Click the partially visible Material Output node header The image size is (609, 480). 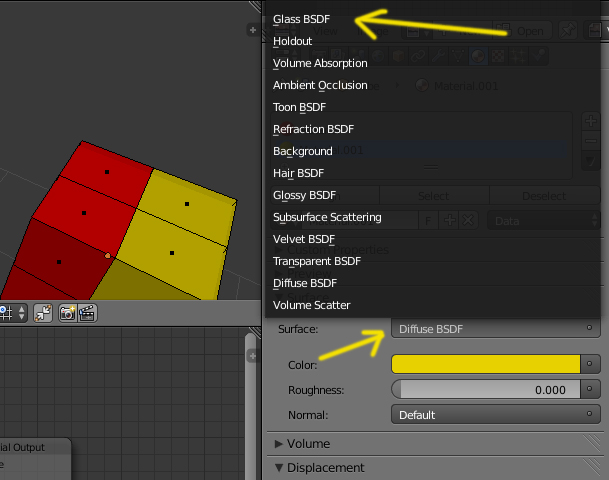pyautogui.click(x=35, y=447)
